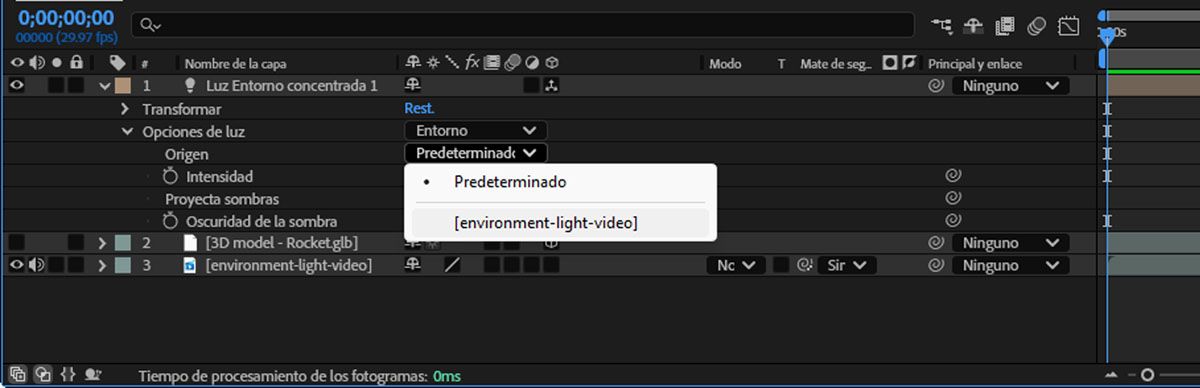
Task: Toggle lock box of Luz Entorno layer
Action: (x=76, y=86)
